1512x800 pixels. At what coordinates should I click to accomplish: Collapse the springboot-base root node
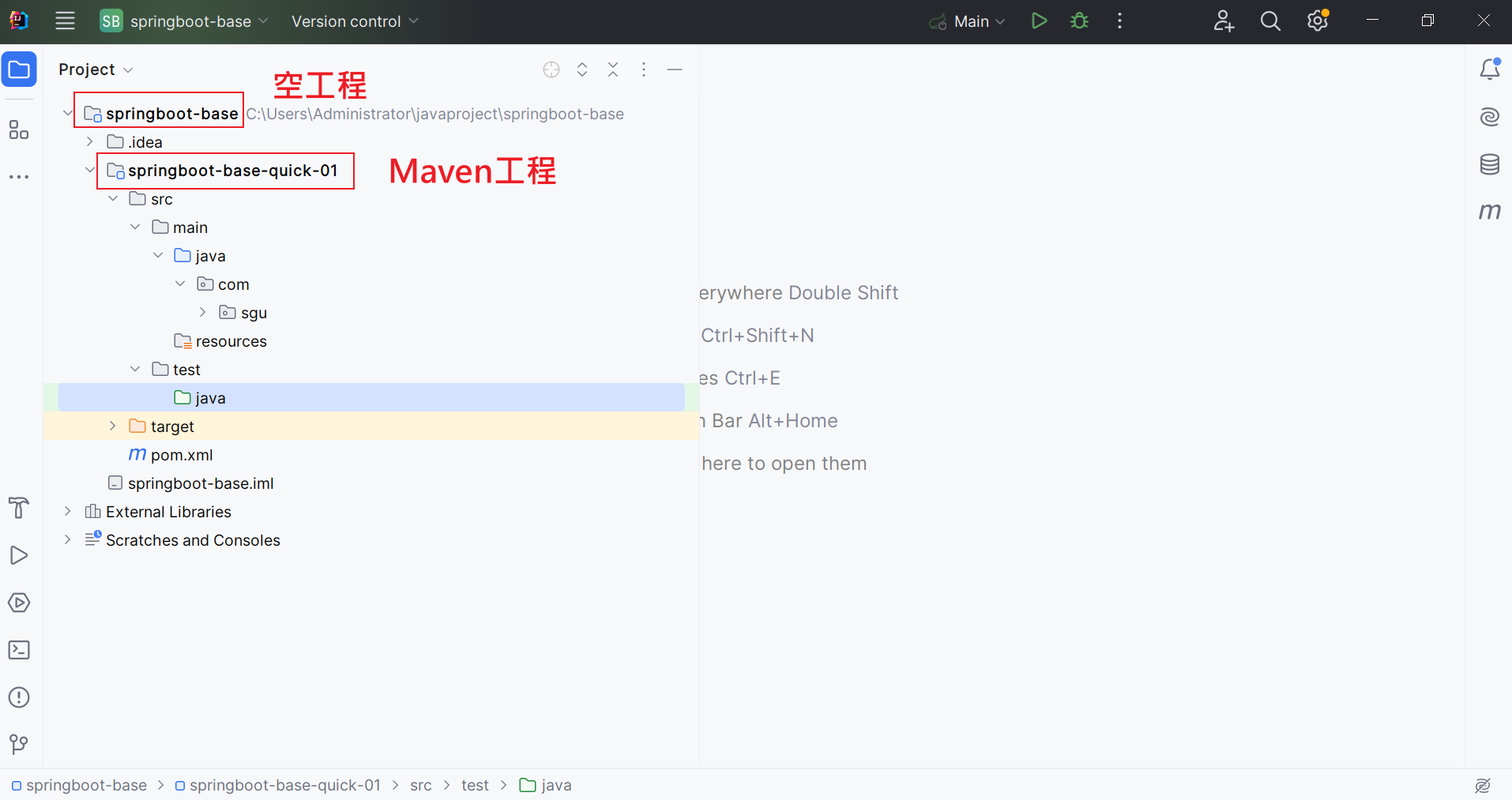click(68, 114)
